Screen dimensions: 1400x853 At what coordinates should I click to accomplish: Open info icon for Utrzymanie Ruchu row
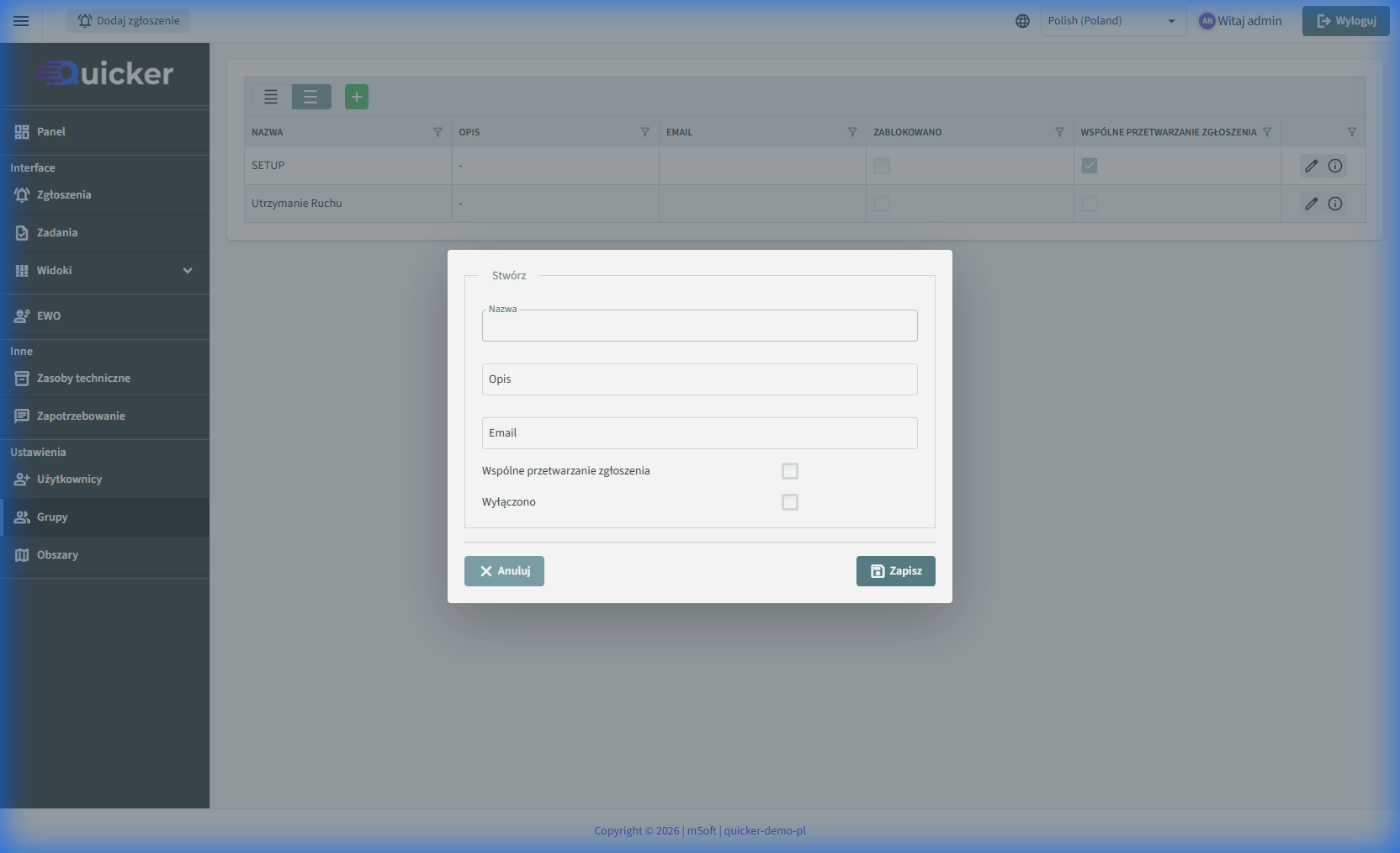pyautogui.click(x=1335, y=204)
